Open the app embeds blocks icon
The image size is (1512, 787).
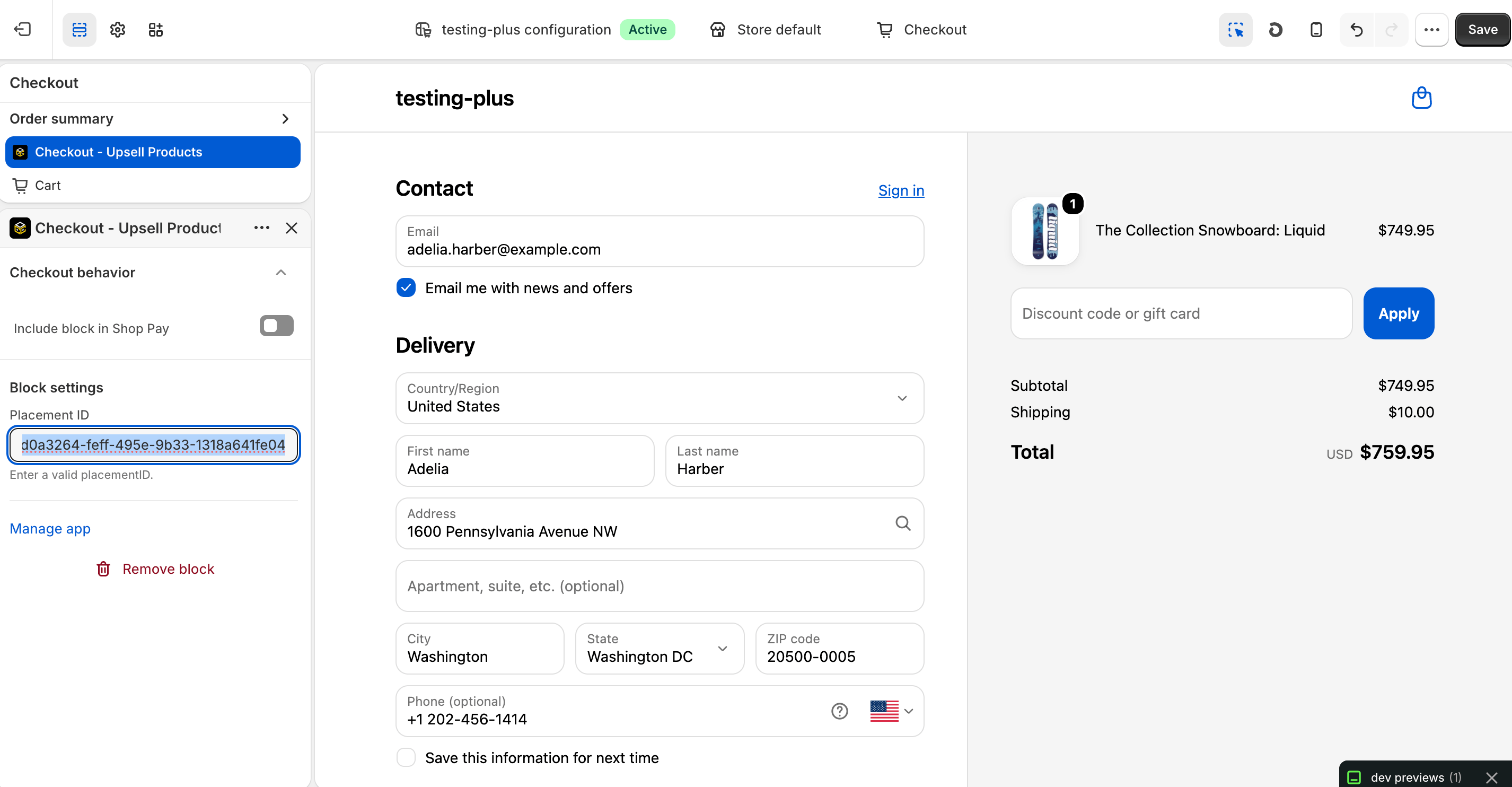click(x=155, y=29)
